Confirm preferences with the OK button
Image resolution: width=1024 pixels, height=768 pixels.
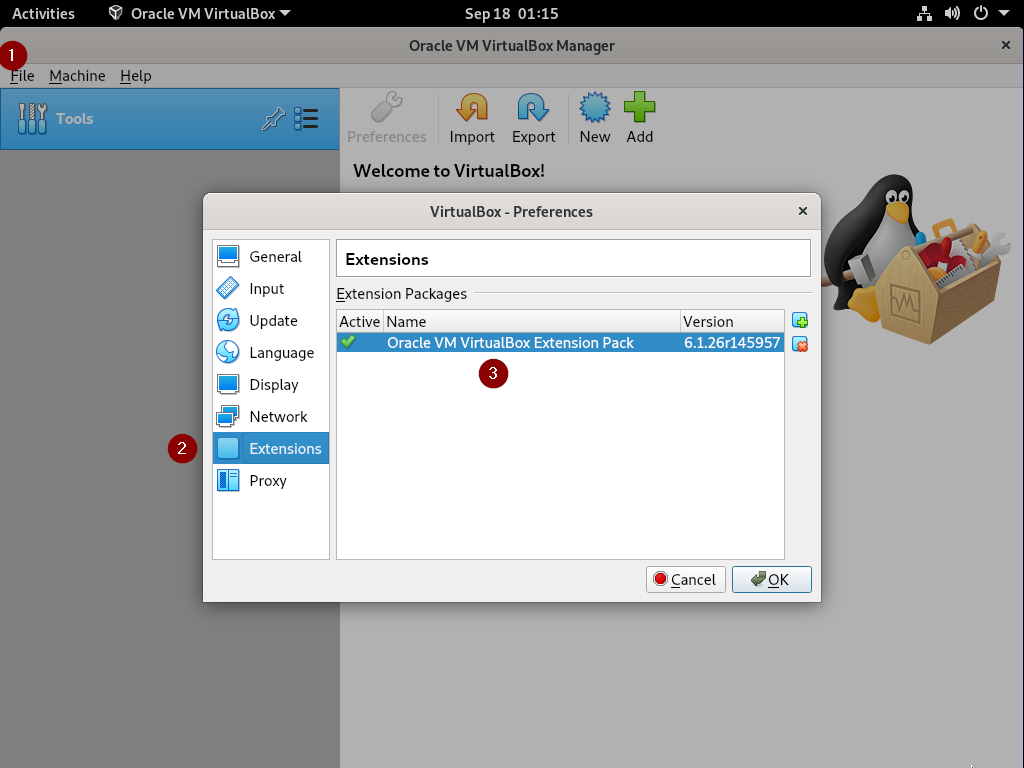(x=771, y=579)
